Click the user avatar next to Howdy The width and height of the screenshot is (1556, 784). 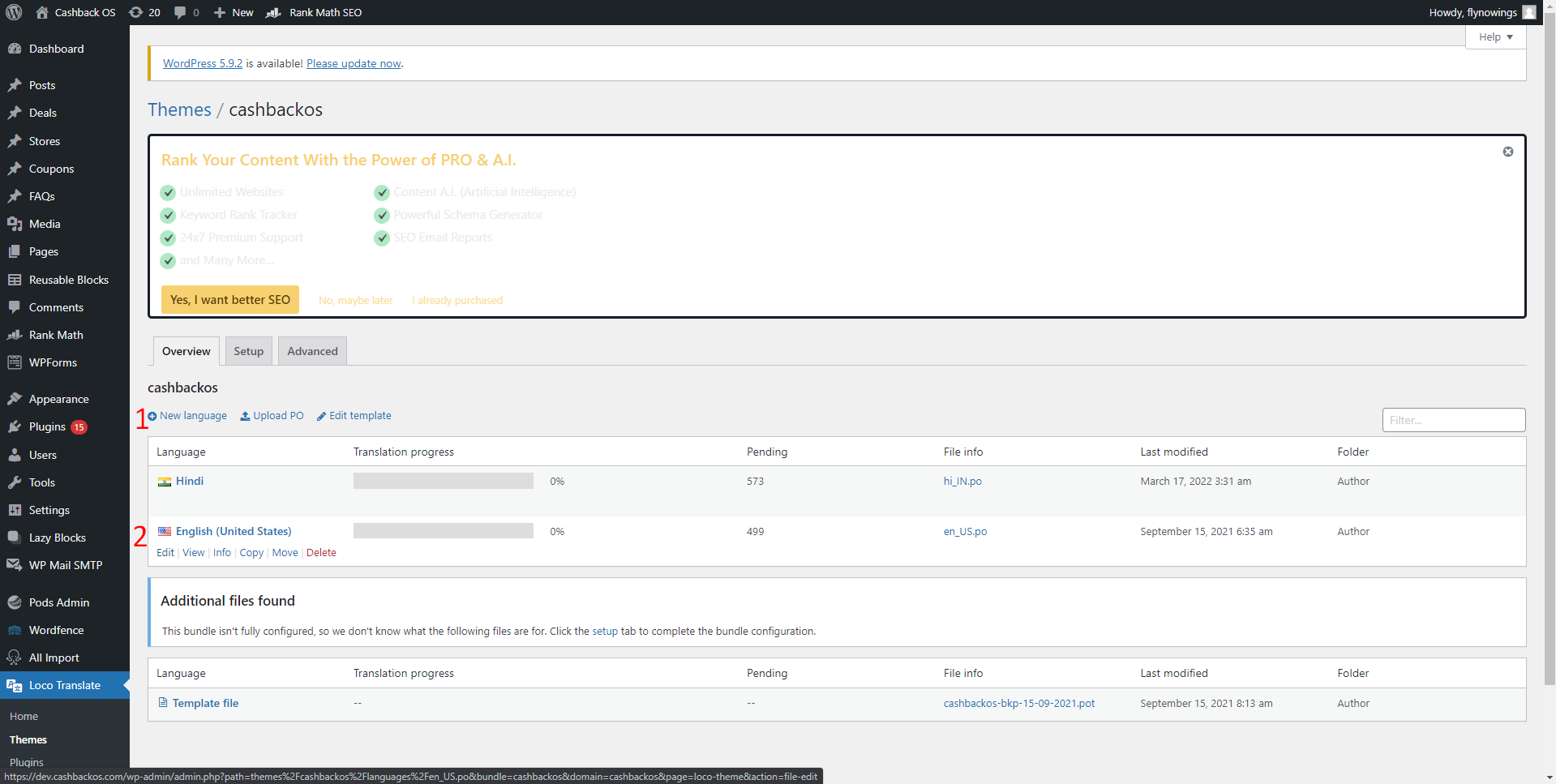1528,12
